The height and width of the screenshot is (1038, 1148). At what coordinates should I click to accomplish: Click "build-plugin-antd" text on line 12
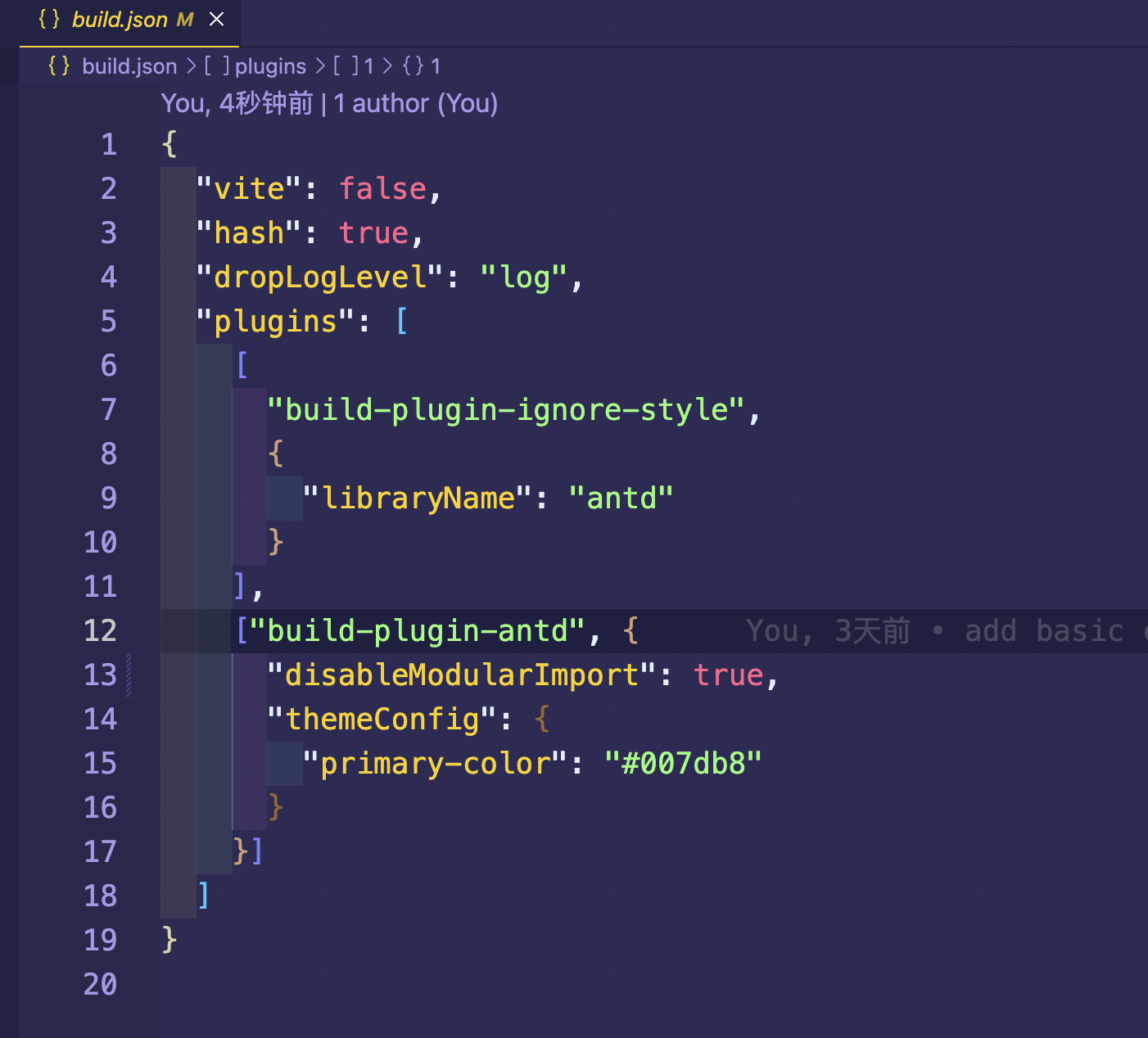pyautogui.click(x=419, y=630)
